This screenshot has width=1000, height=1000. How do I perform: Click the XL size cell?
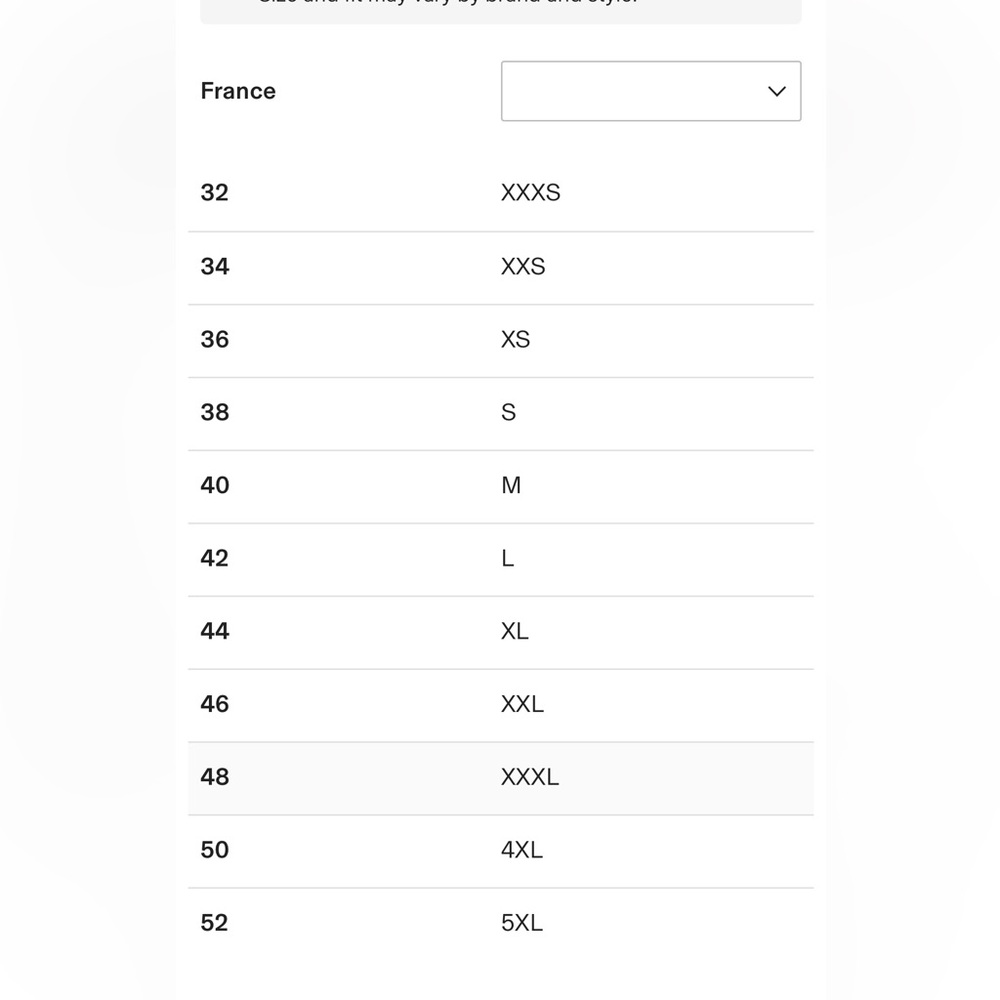click(x=514, y=632)
